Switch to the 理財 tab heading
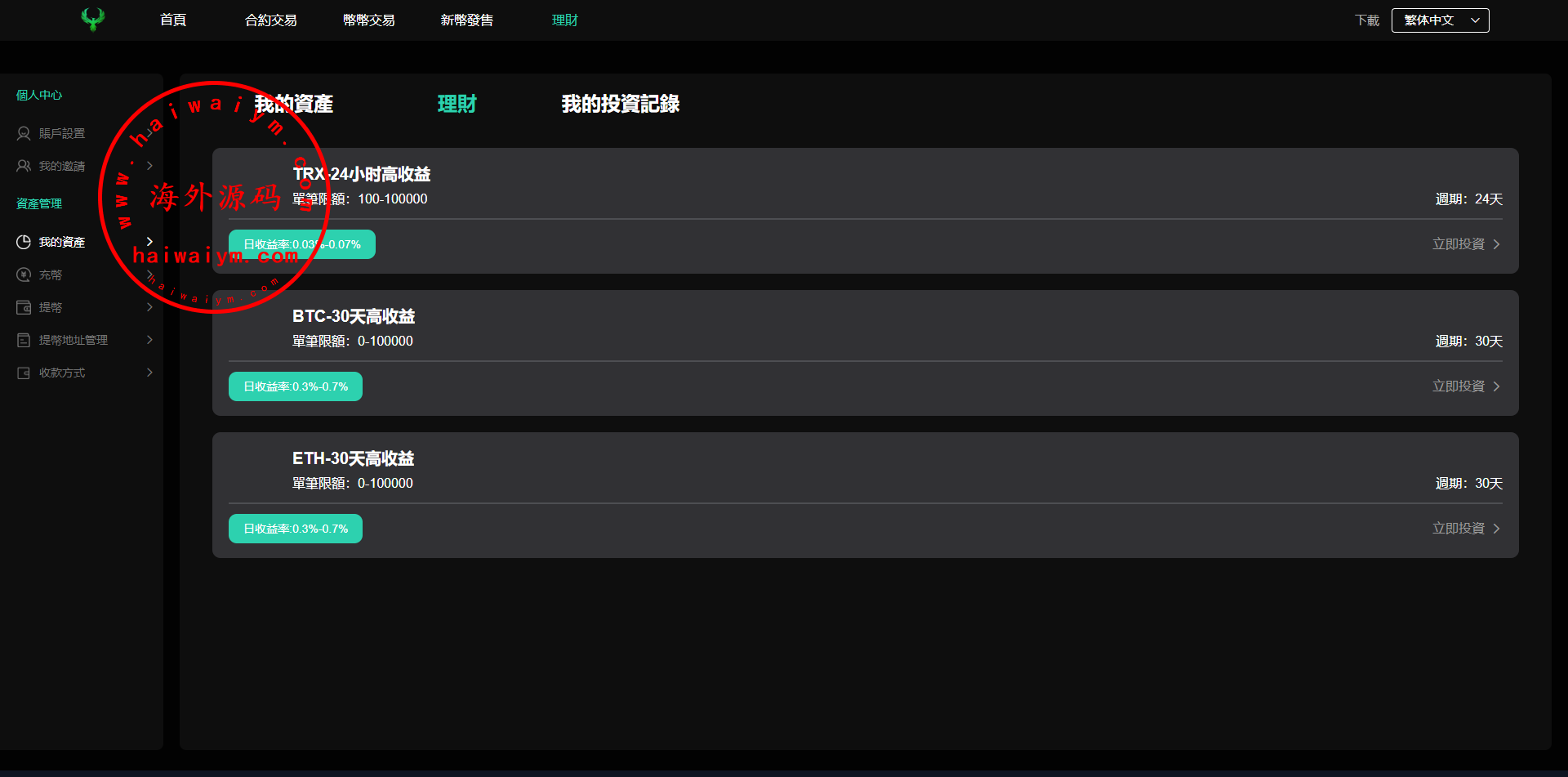Viewport: 1568px width, 777px height. 457,104
